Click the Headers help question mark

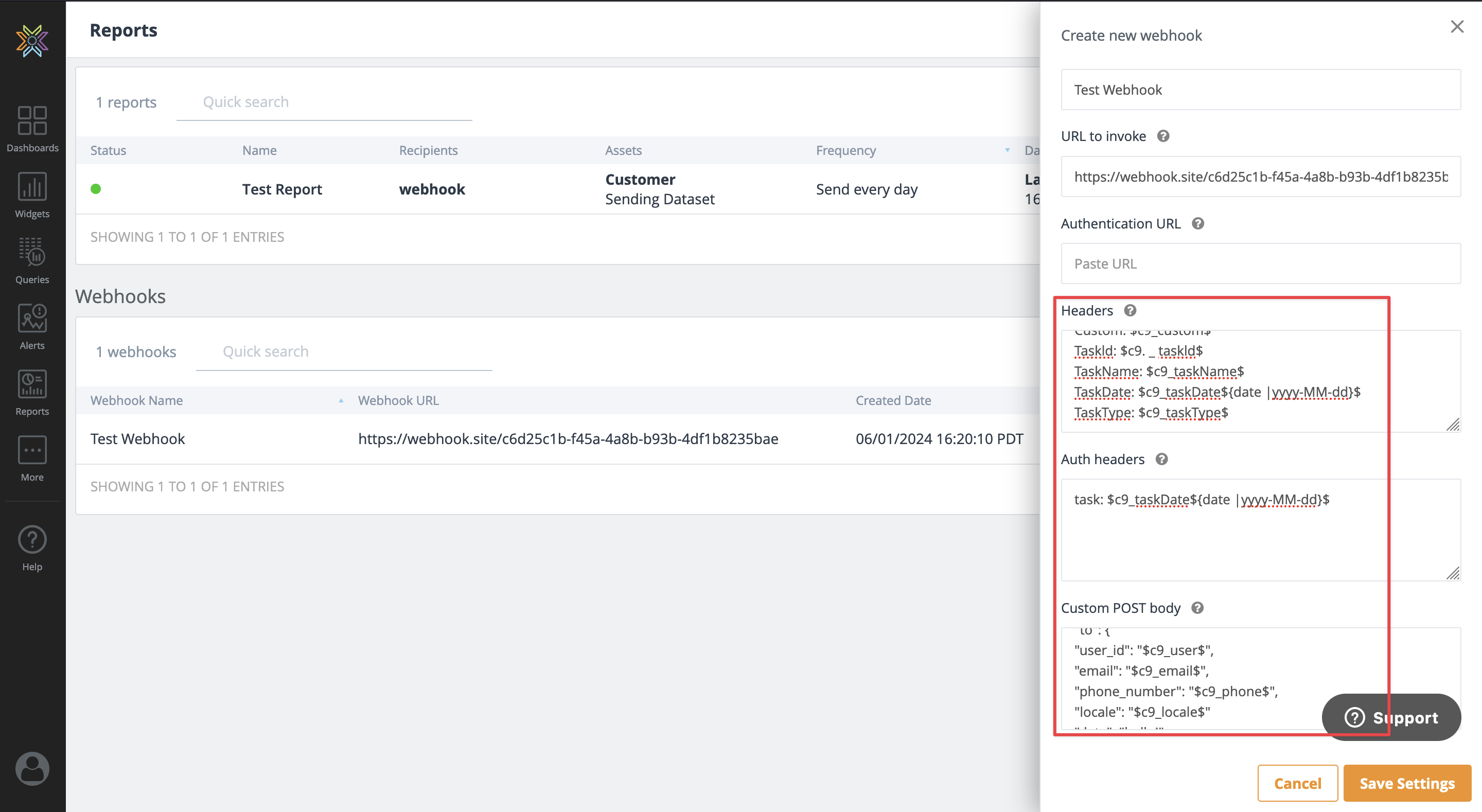(1130, 311)
